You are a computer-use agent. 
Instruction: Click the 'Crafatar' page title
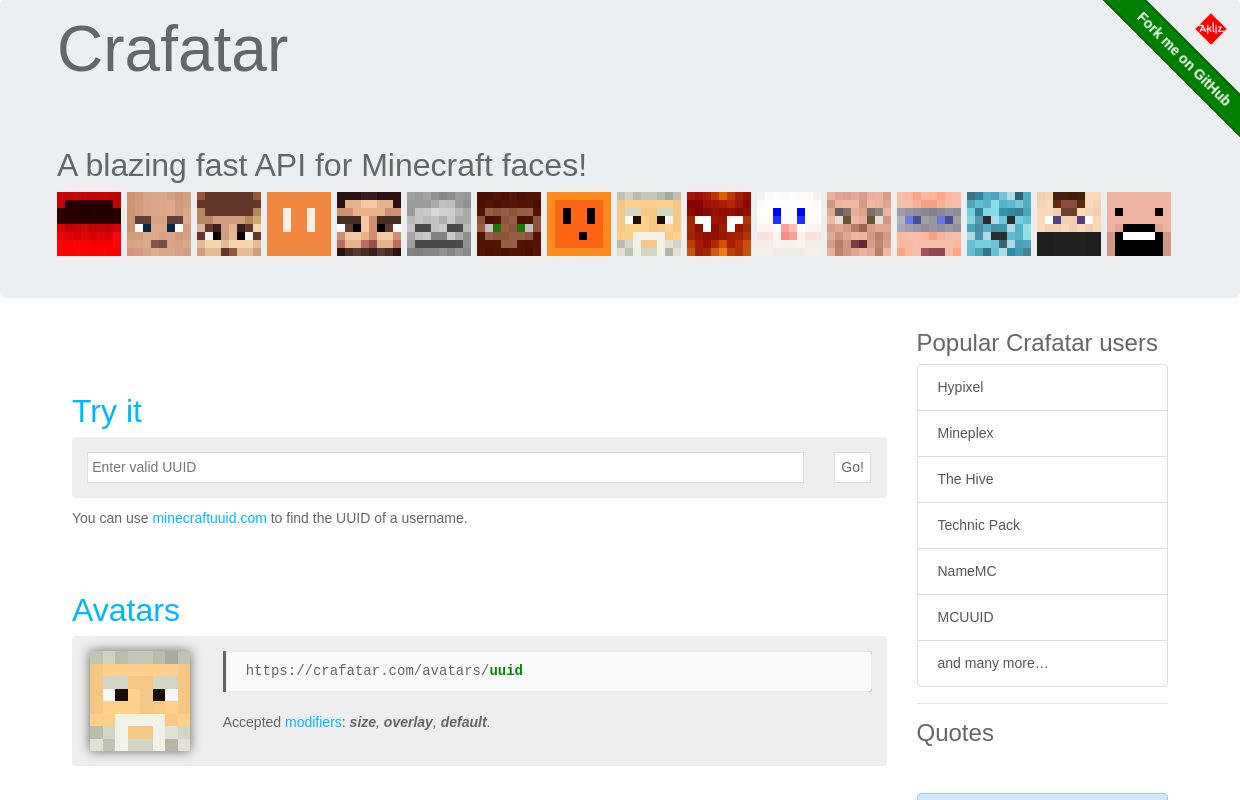[x=172, y=49]
